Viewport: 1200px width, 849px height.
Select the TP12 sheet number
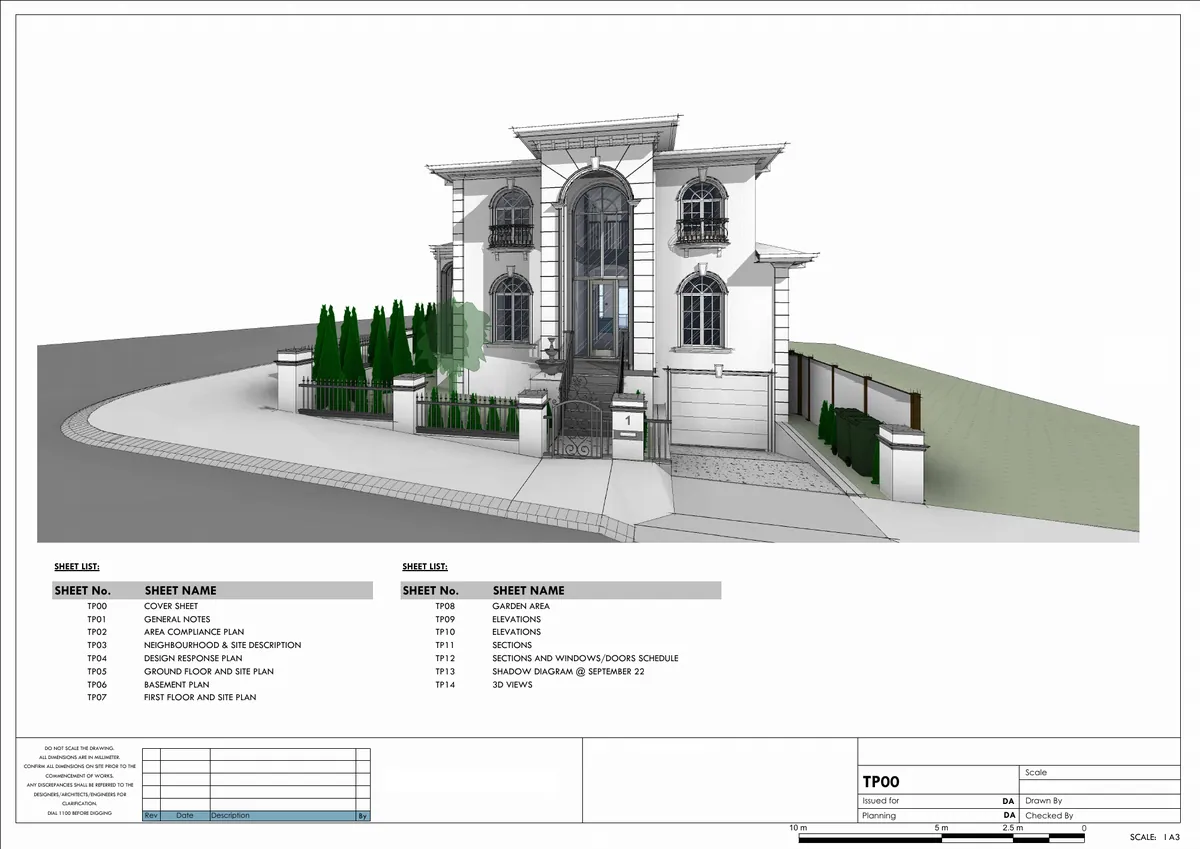tap(445, 658)
